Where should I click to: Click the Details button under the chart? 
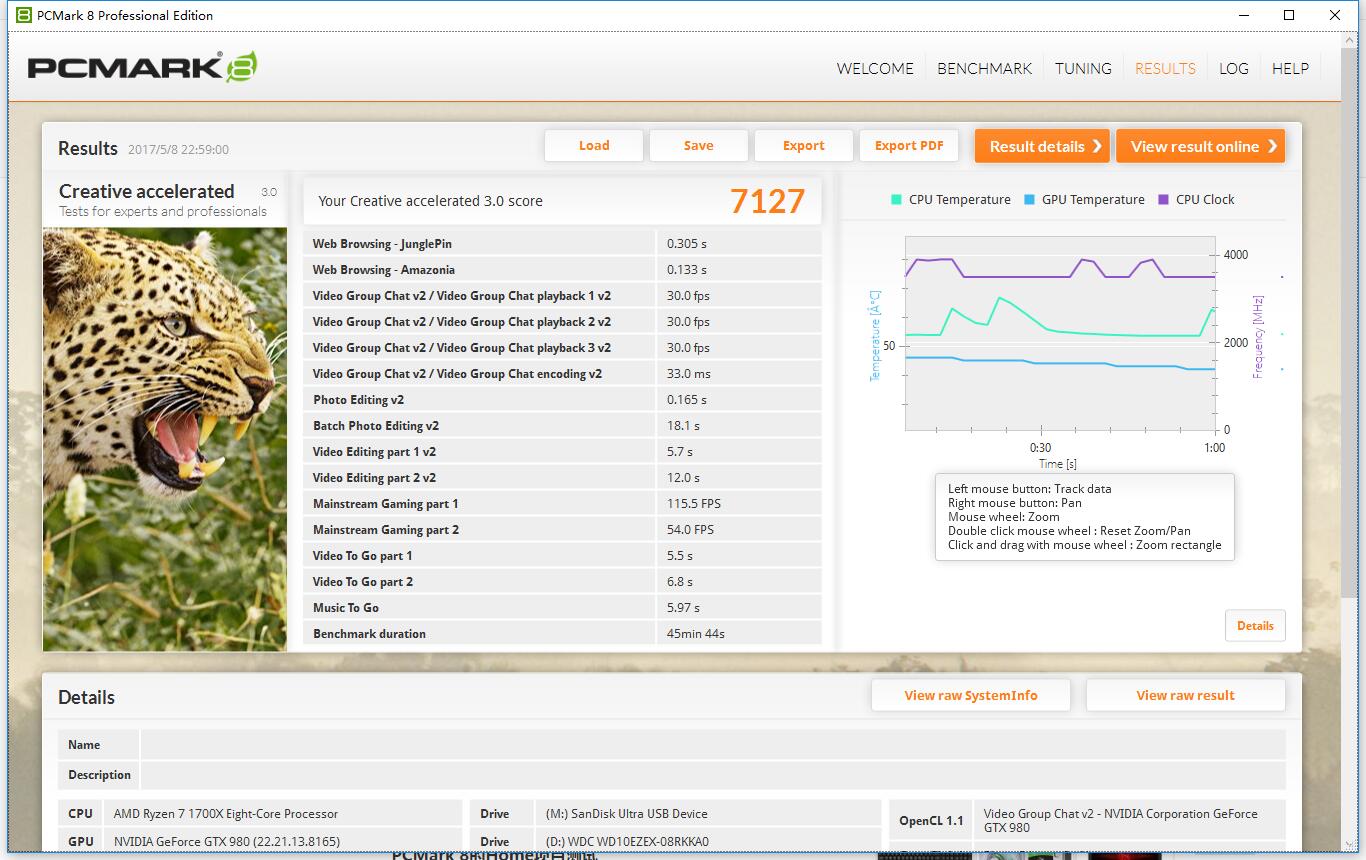click(x=1255, y=626)
